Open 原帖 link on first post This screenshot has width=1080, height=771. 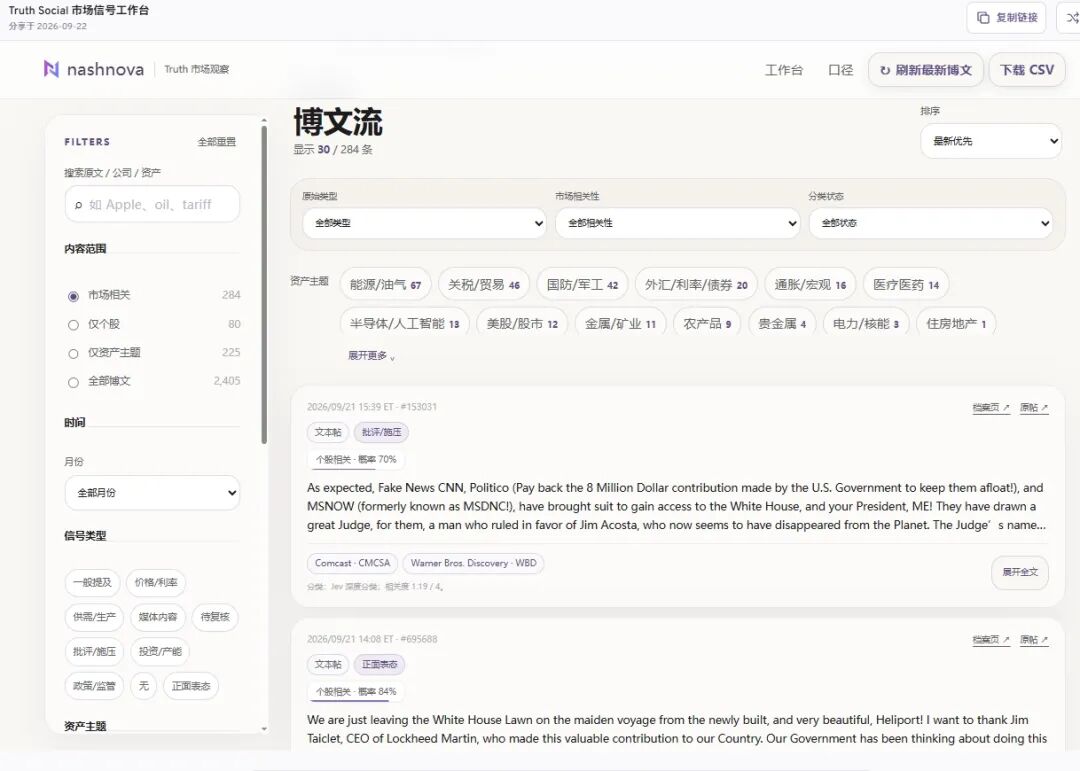click(1034, 407)
